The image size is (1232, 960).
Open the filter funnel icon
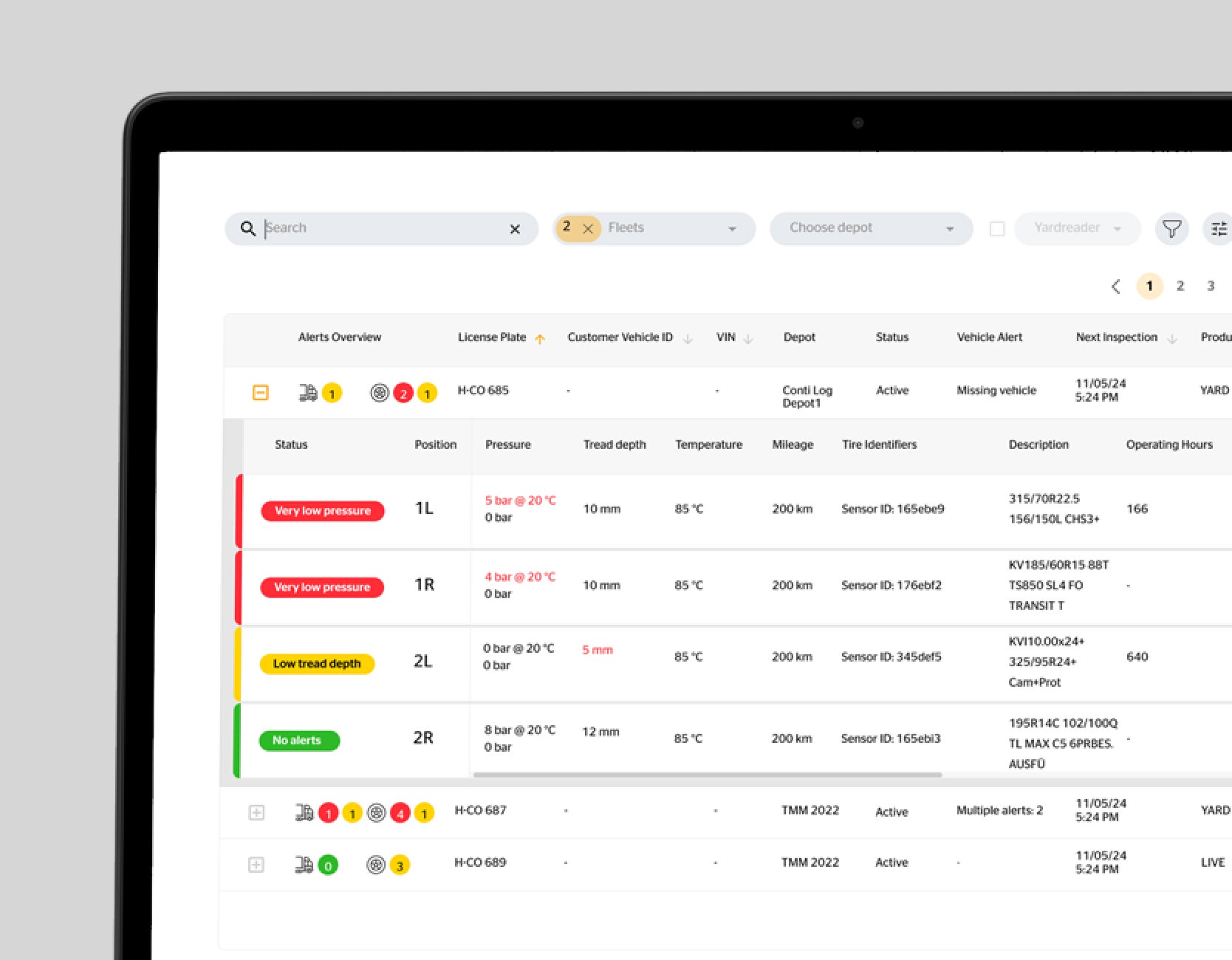coord(1171,229)
